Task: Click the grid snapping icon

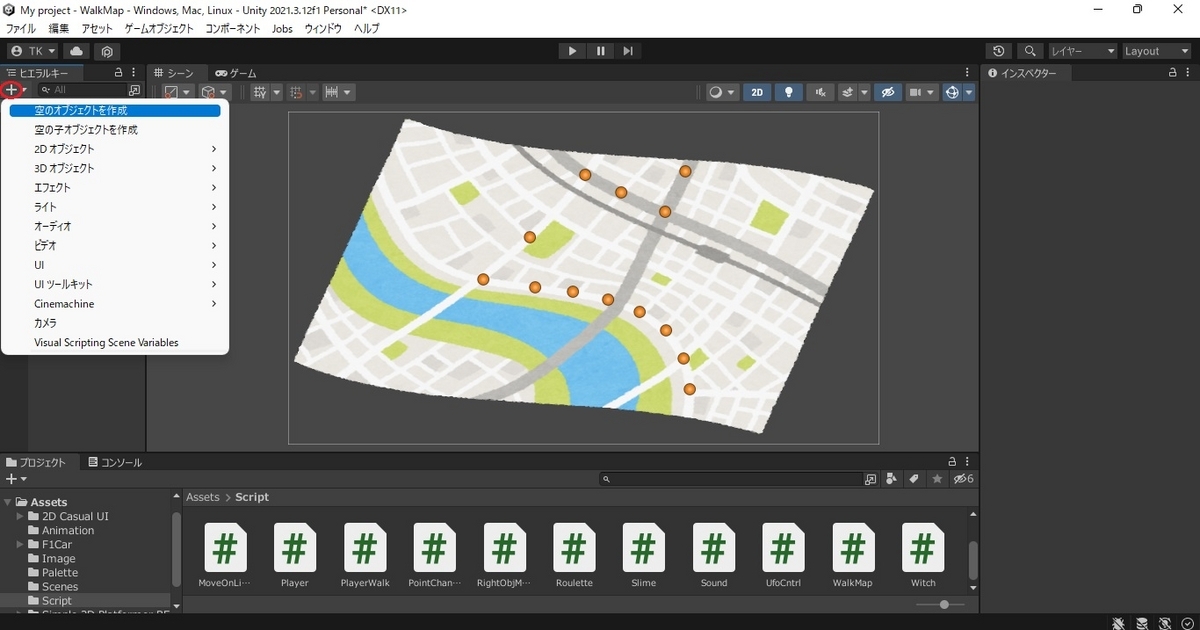Action: tap(296, 92)
